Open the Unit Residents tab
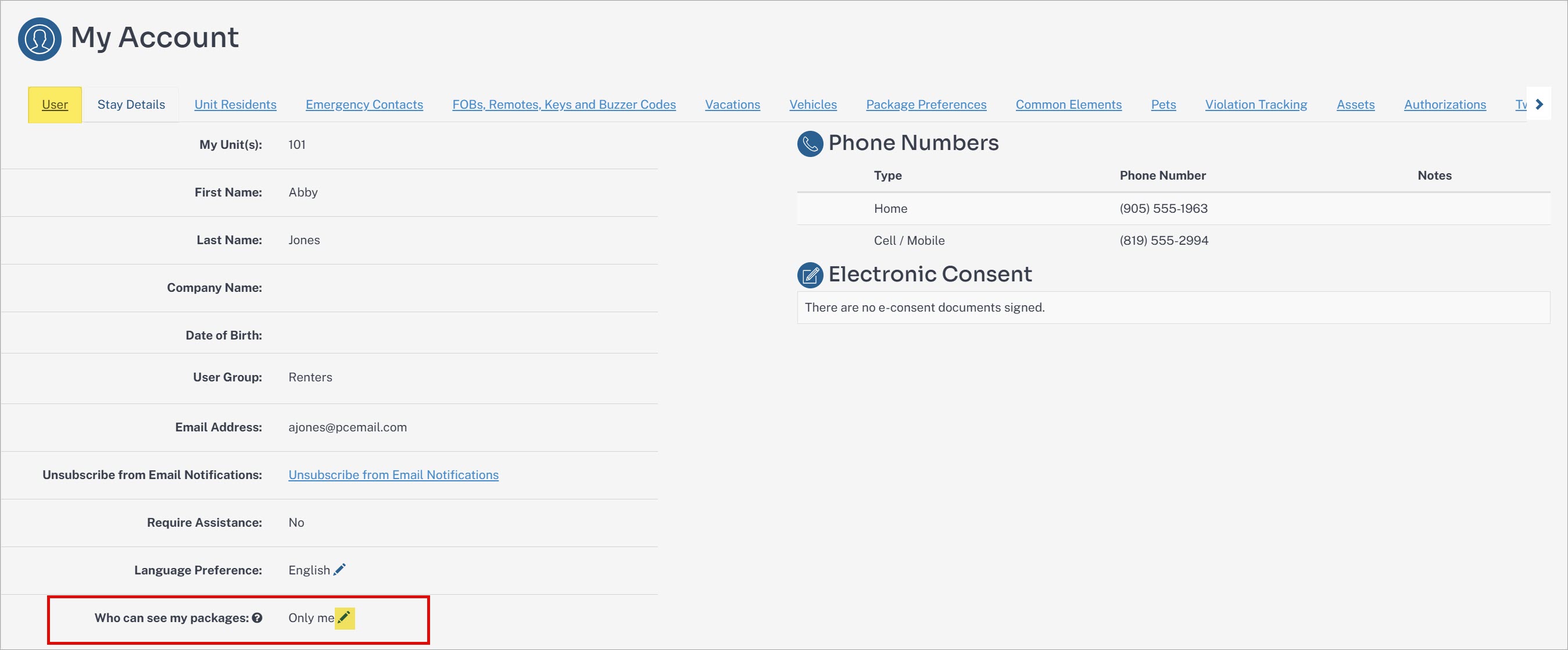Screen dimensions: 1568x650 tap(235, 105)
